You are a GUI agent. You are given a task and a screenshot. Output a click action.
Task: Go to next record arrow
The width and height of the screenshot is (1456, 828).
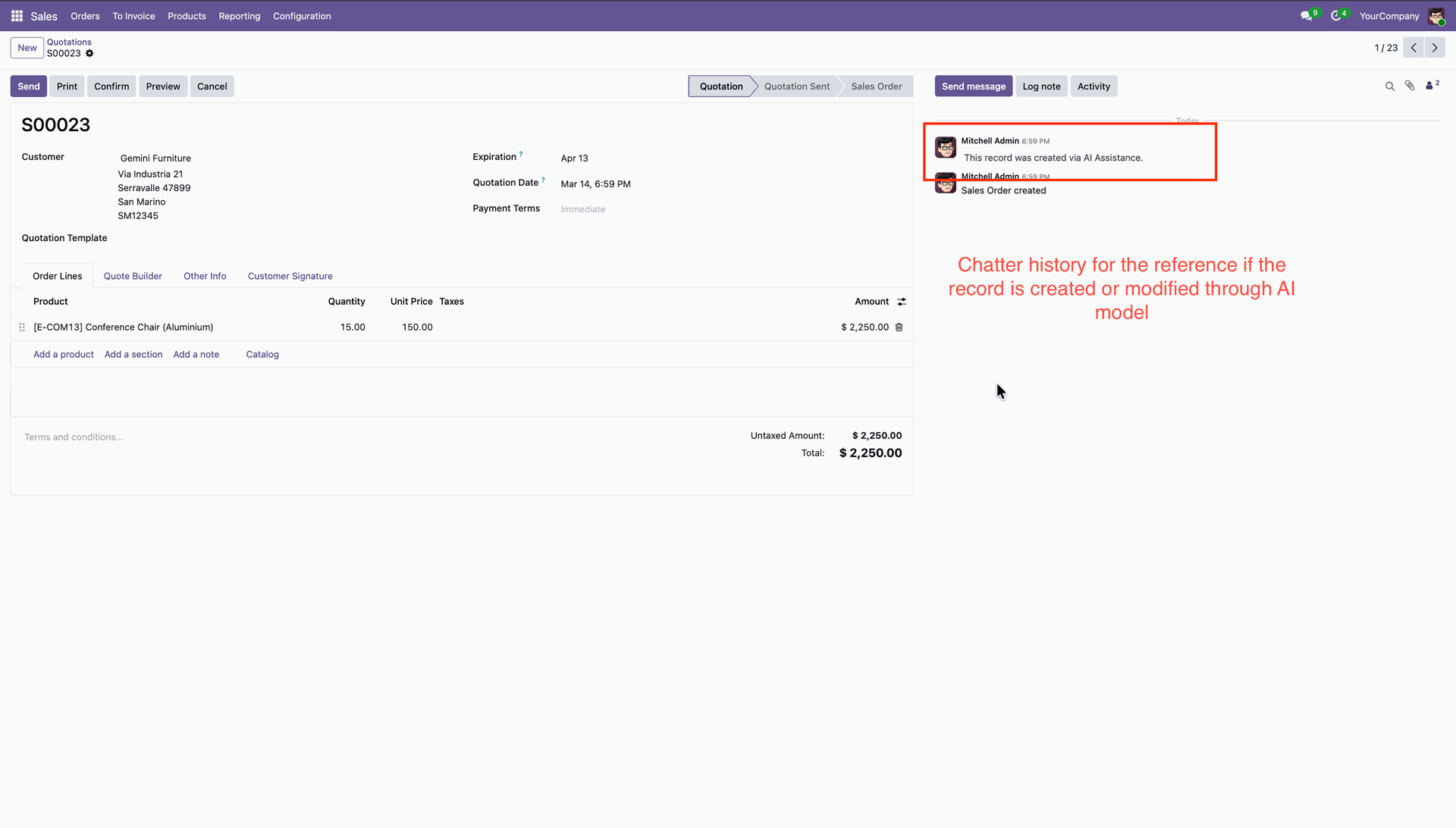[x=1435, y=48]
